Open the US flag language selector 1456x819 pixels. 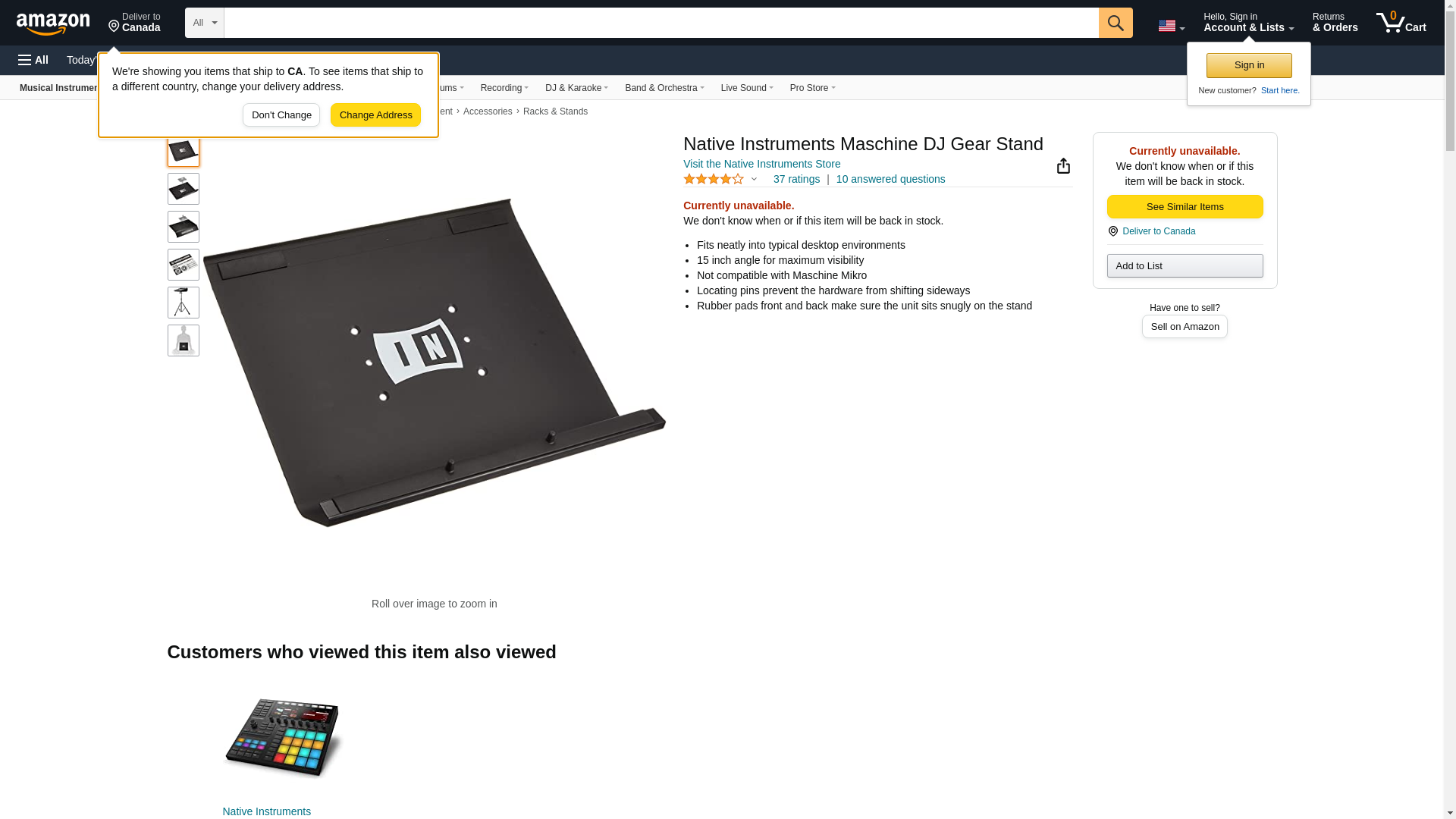(x=1171, y=26)
